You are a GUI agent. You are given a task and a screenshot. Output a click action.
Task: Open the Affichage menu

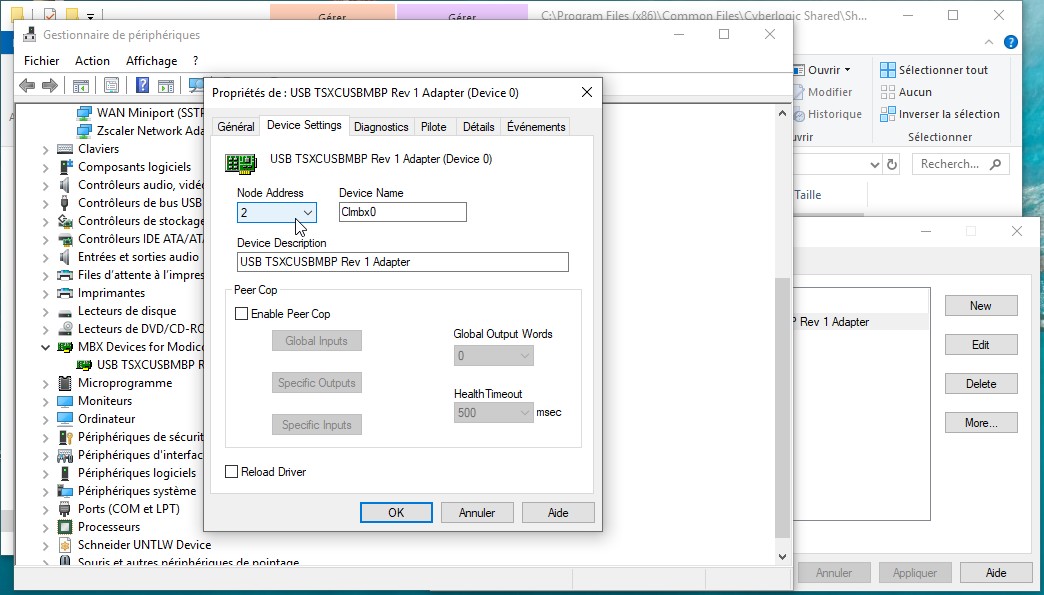152,61
